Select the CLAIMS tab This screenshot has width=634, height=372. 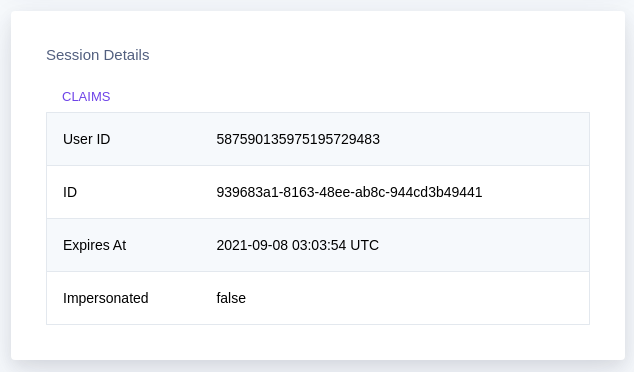(x=86, y=97)
